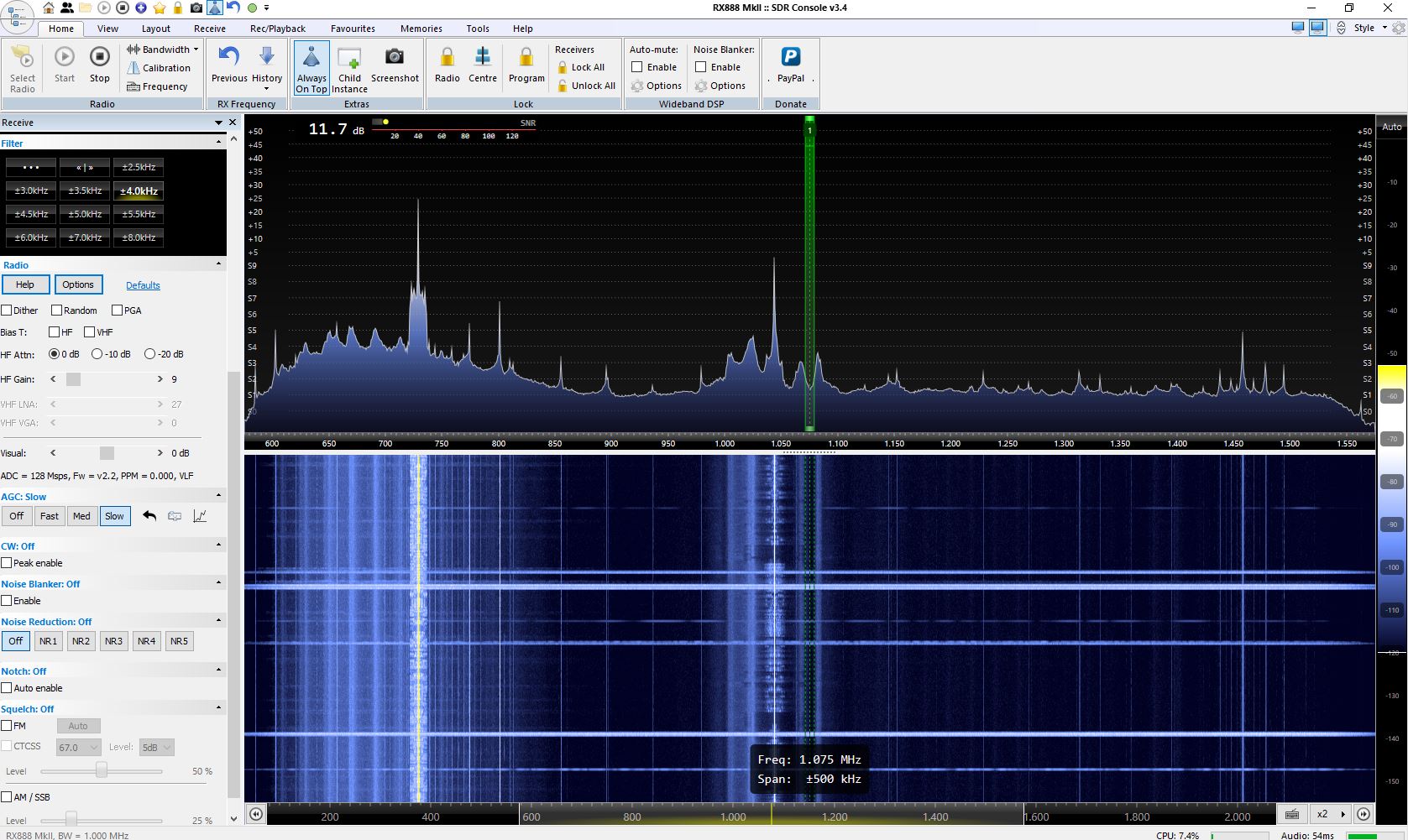Take a screenshot using the Screenshot tool

395,65
